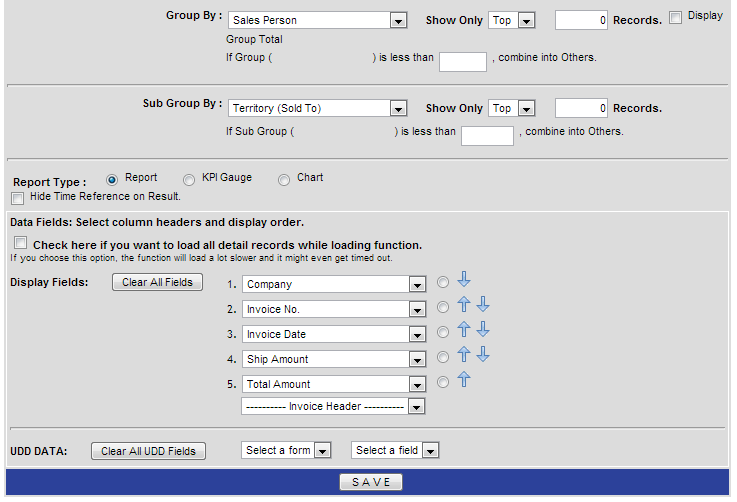Move Ship Amount field up
The width and height of the screenshot is (737, 502).
(463, 356)
